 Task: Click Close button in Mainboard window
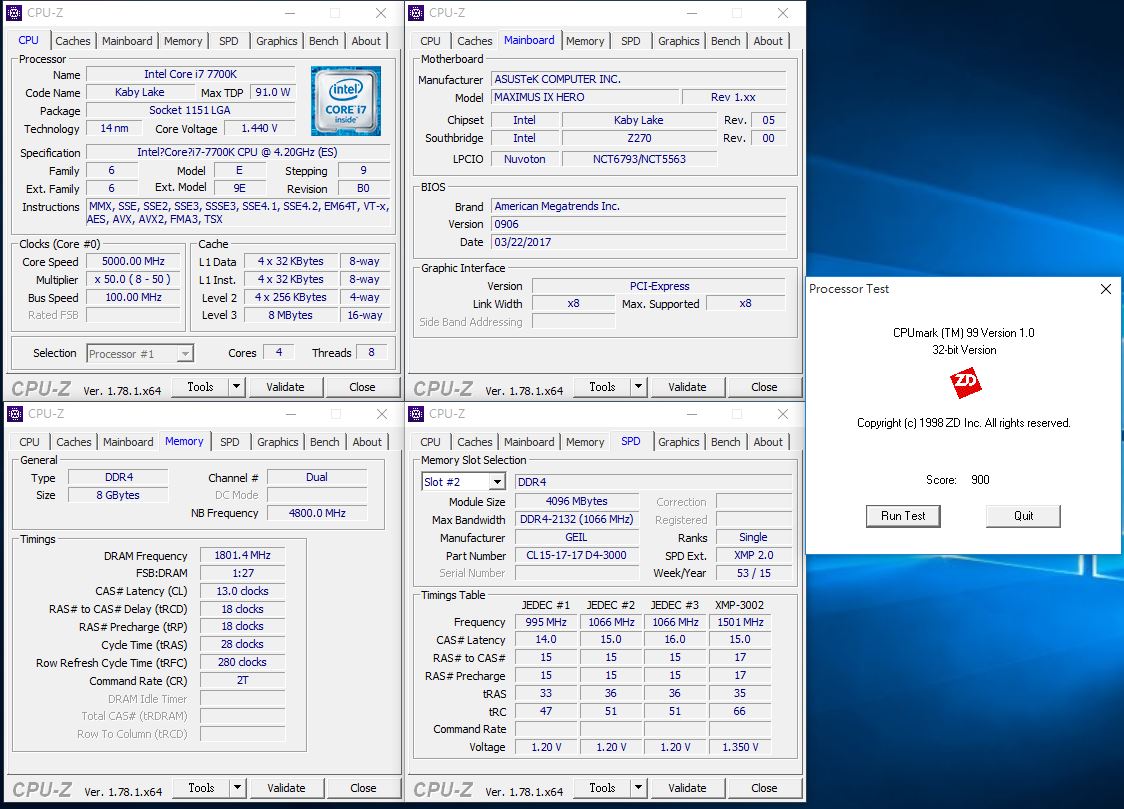pos(764,387)
